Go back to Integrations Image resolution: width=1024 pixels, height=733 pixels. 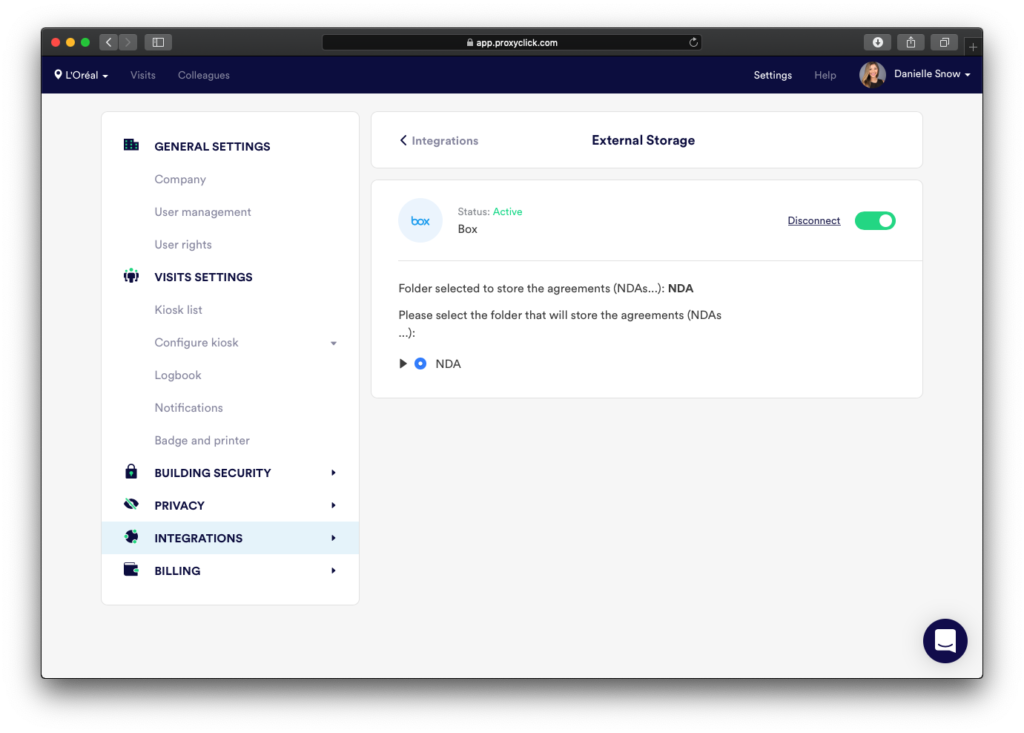tap(439, 141)
